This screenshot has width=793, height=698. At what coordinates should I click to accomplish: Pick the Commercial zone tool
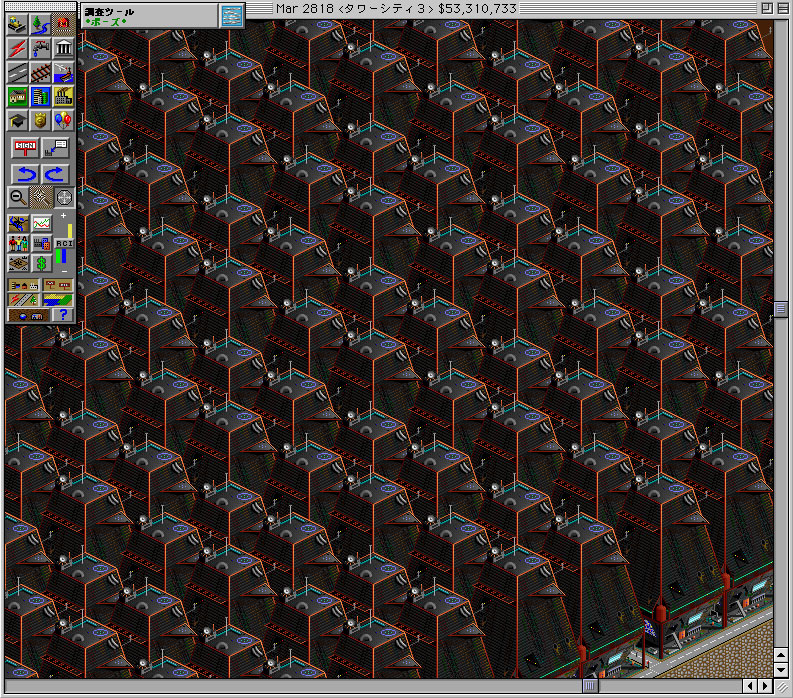coord(40,96)
